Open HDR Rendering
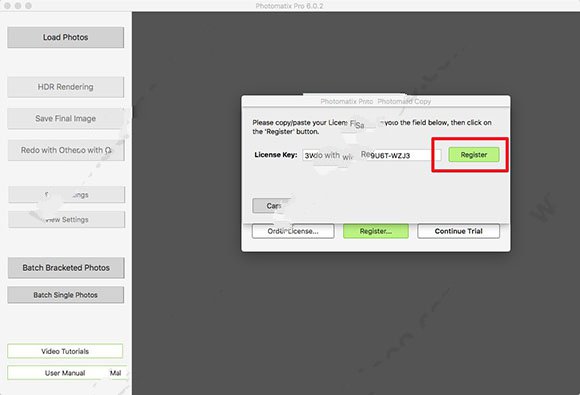The image size is (580, 395). click(65, 87)
